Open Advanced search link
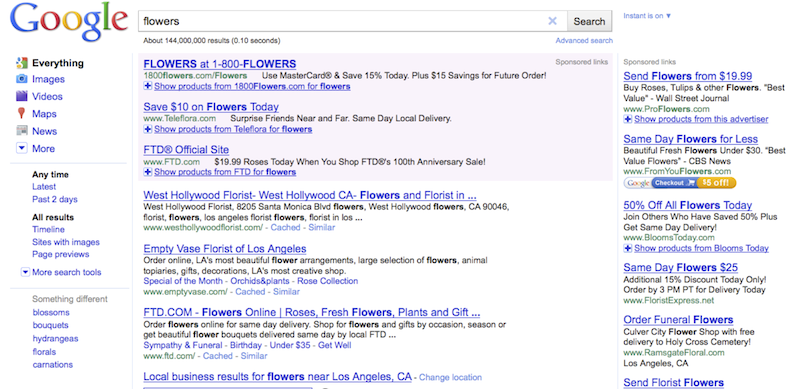Screen dimensions: 800x389 (584, 40)
